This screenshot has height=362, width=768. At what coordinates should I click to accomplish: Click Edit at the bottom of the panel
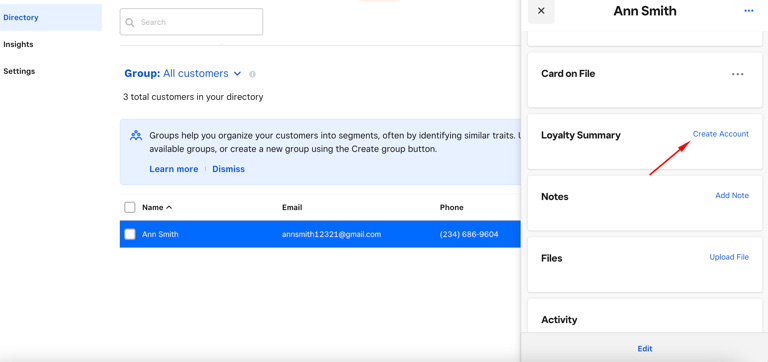click(645, 349)
